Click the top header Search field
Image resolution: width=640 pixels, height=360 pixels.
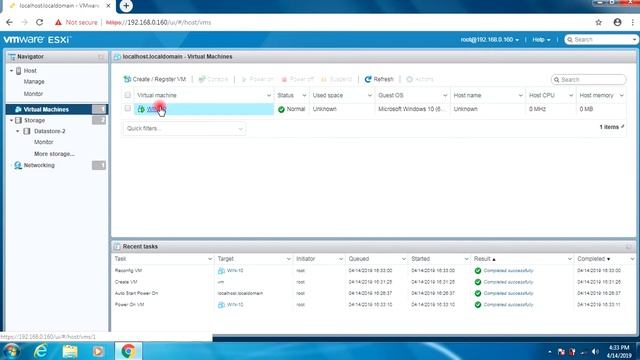[601, 40]
